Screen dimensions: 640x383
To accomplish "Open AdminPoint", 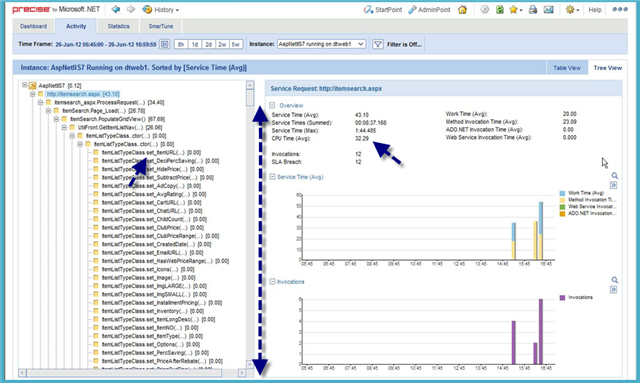I will coord(429,9).
